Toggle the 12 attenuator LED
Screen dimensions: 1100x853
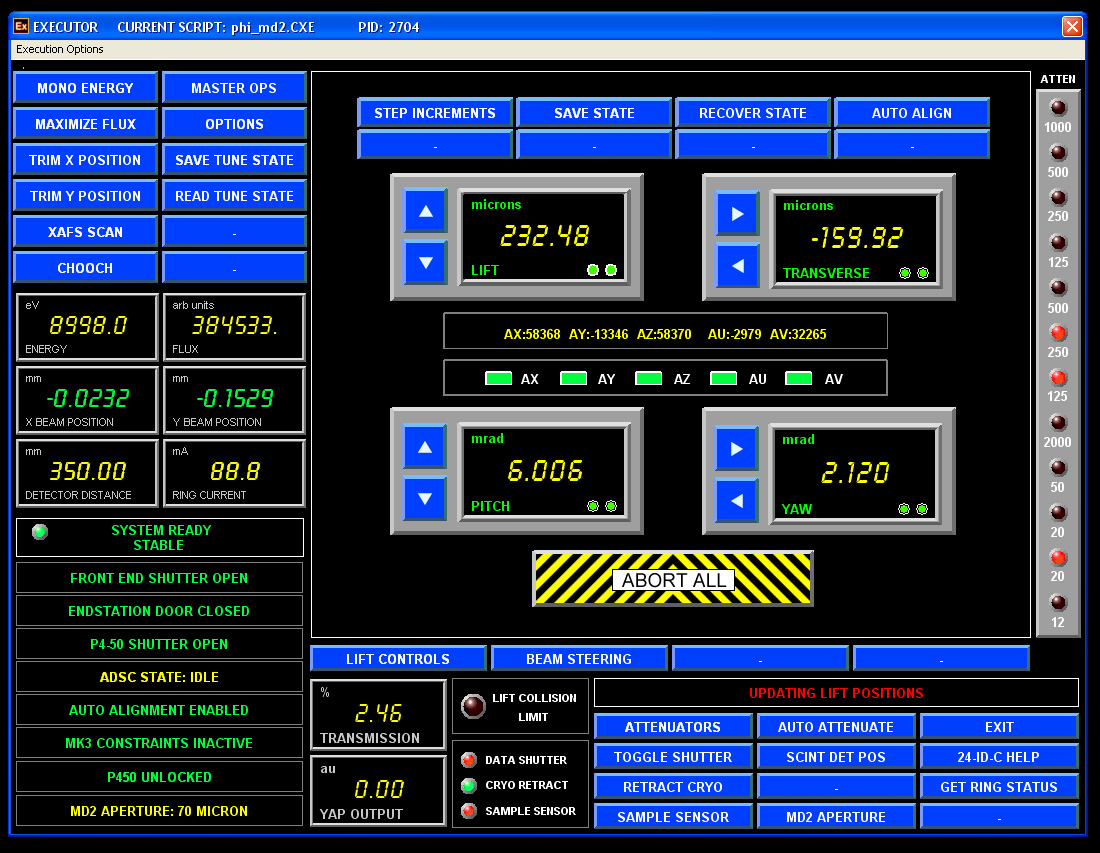tap(1057, 603)
